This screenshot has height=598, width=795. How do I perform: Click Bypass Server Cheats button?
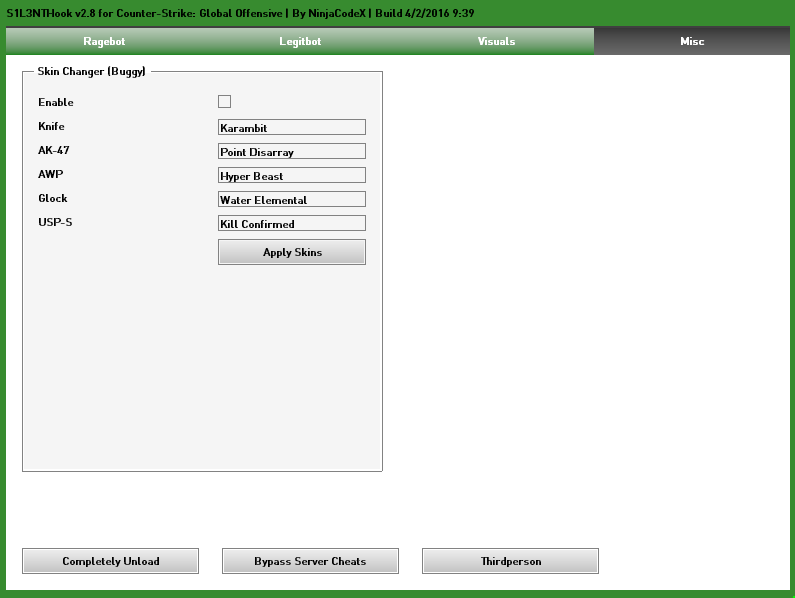(310, 561)
